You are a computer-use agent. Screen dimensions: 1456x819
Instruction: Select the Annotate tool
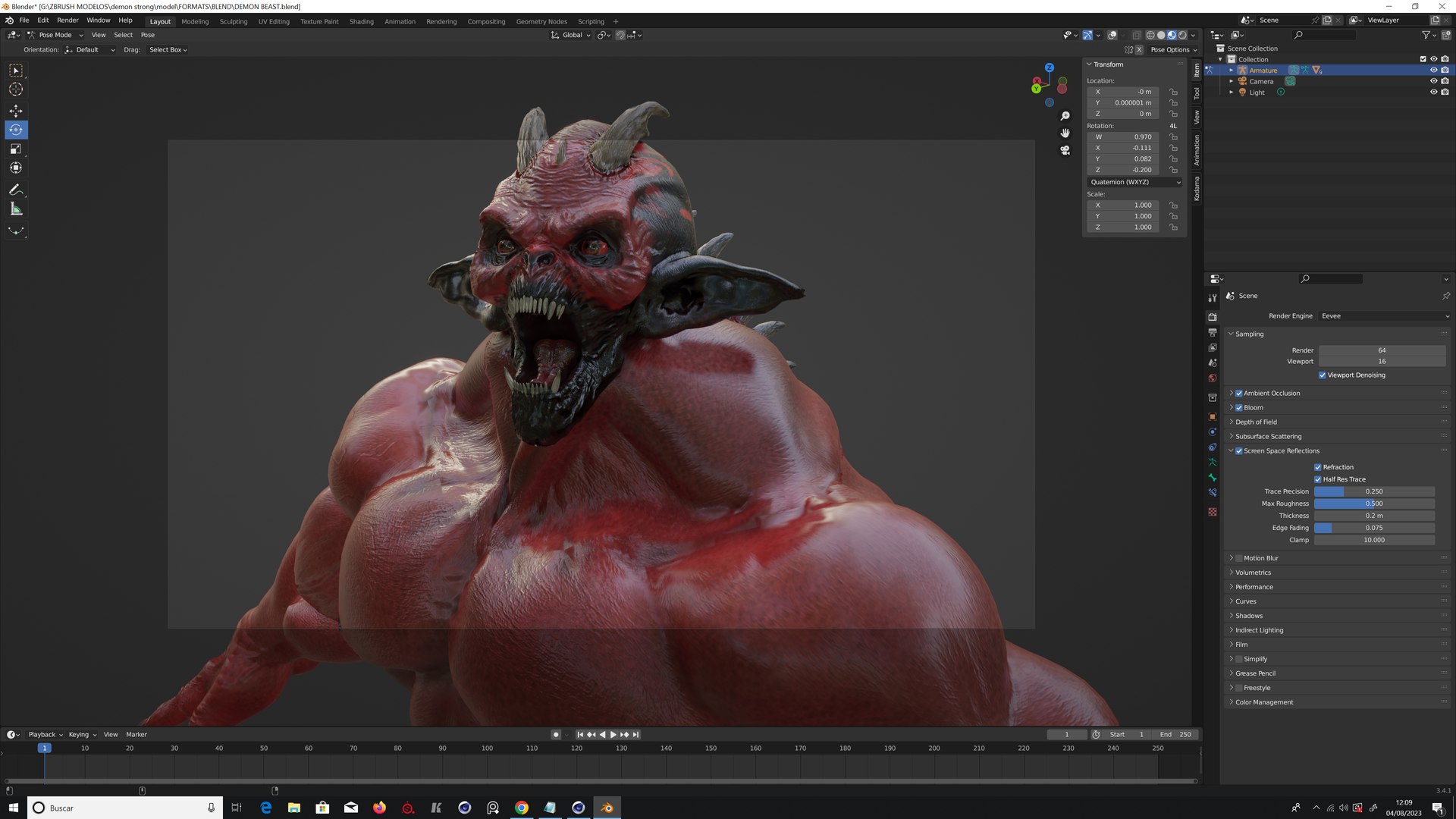click(16, 190)
